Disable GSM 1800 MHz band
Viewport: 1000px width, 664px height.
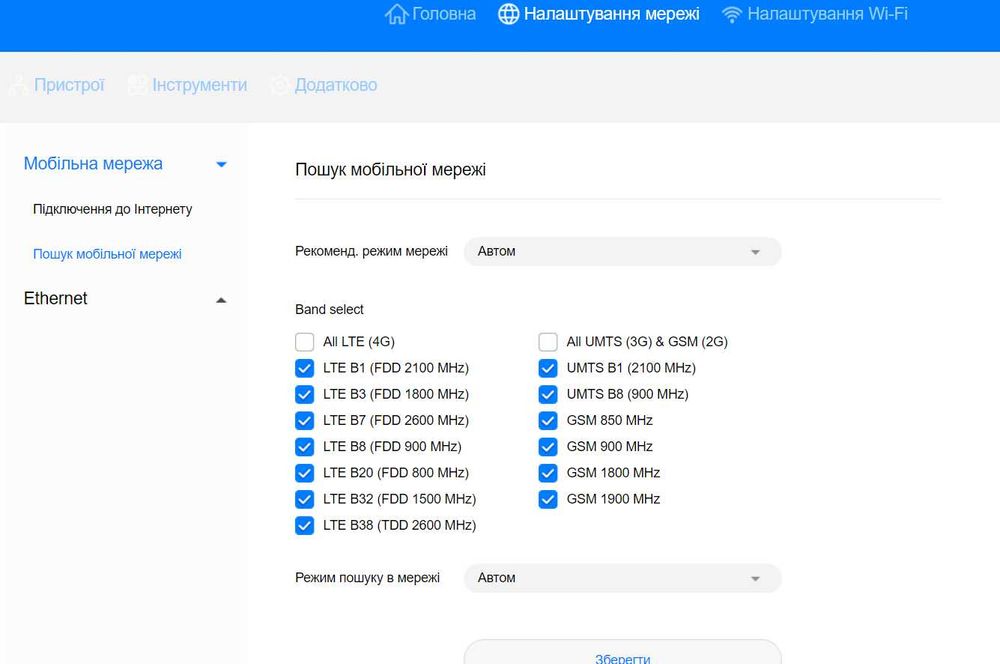click(548, 473)
